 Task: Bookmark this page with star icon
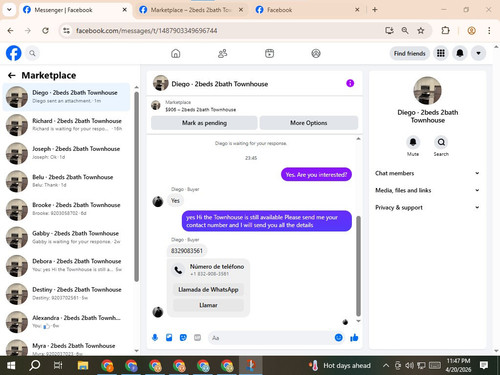point(421,31)
